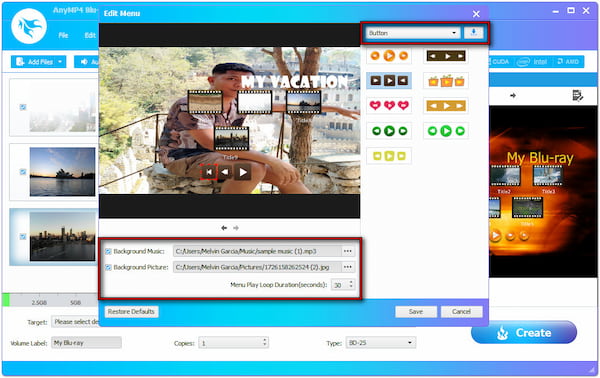Choose the orange round button style

pyautogui.click(x=389, y=56)
